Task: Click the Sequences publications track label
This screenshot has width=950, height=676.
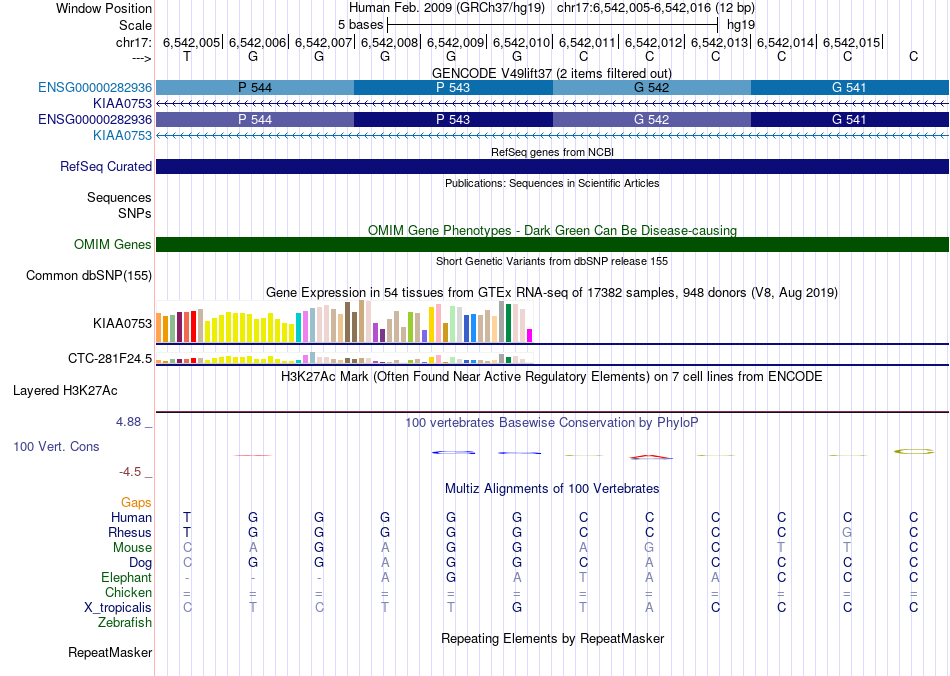Action: 119,197
